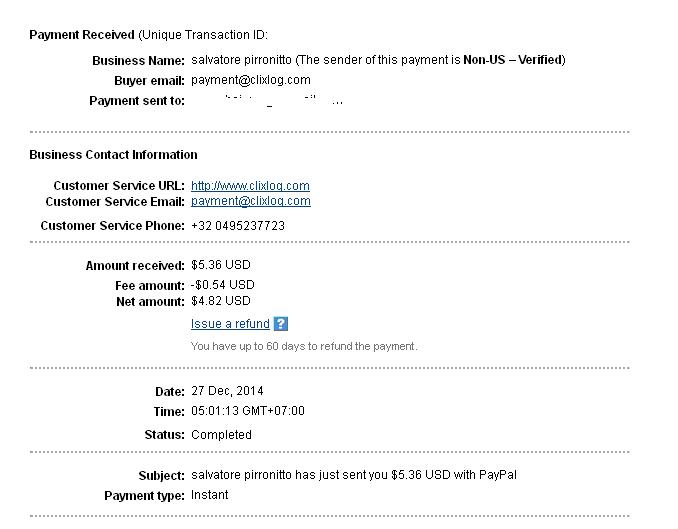The image size is (678, 529).
Task: Click the Customer Service Phone number
Action: [x=238, y=226]
